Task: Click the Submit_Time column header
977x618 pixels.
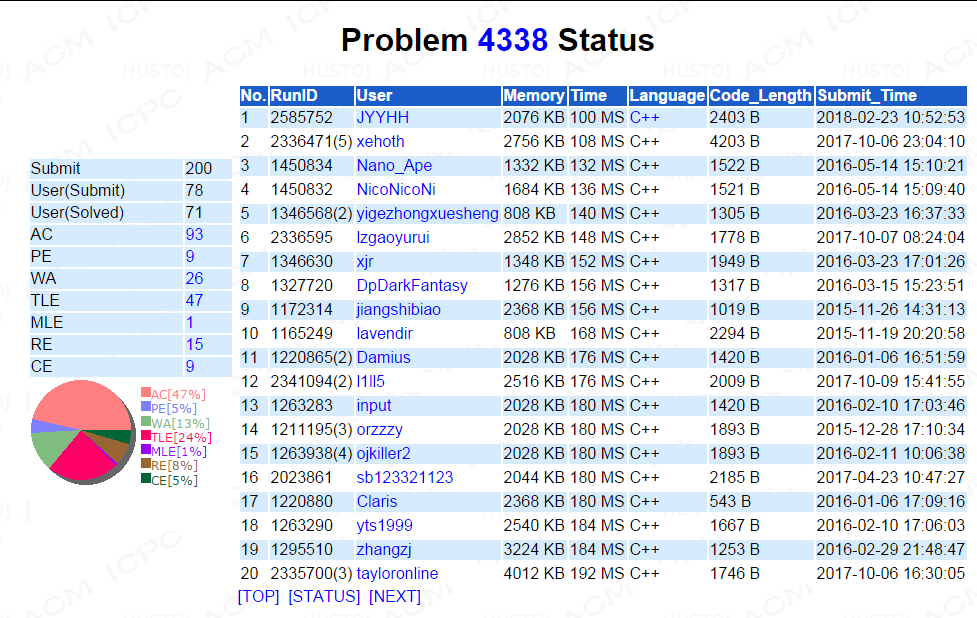Action: pos(891,95)
